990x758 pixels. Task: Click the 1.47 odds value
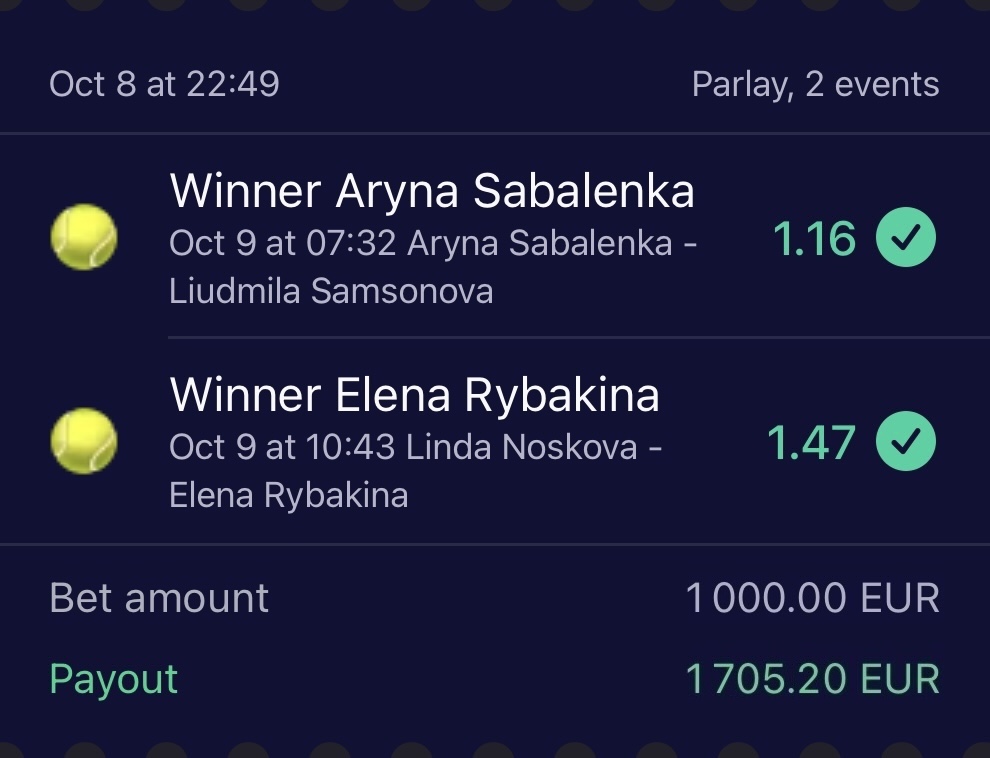pyautogui.click(x=811, y=443)
